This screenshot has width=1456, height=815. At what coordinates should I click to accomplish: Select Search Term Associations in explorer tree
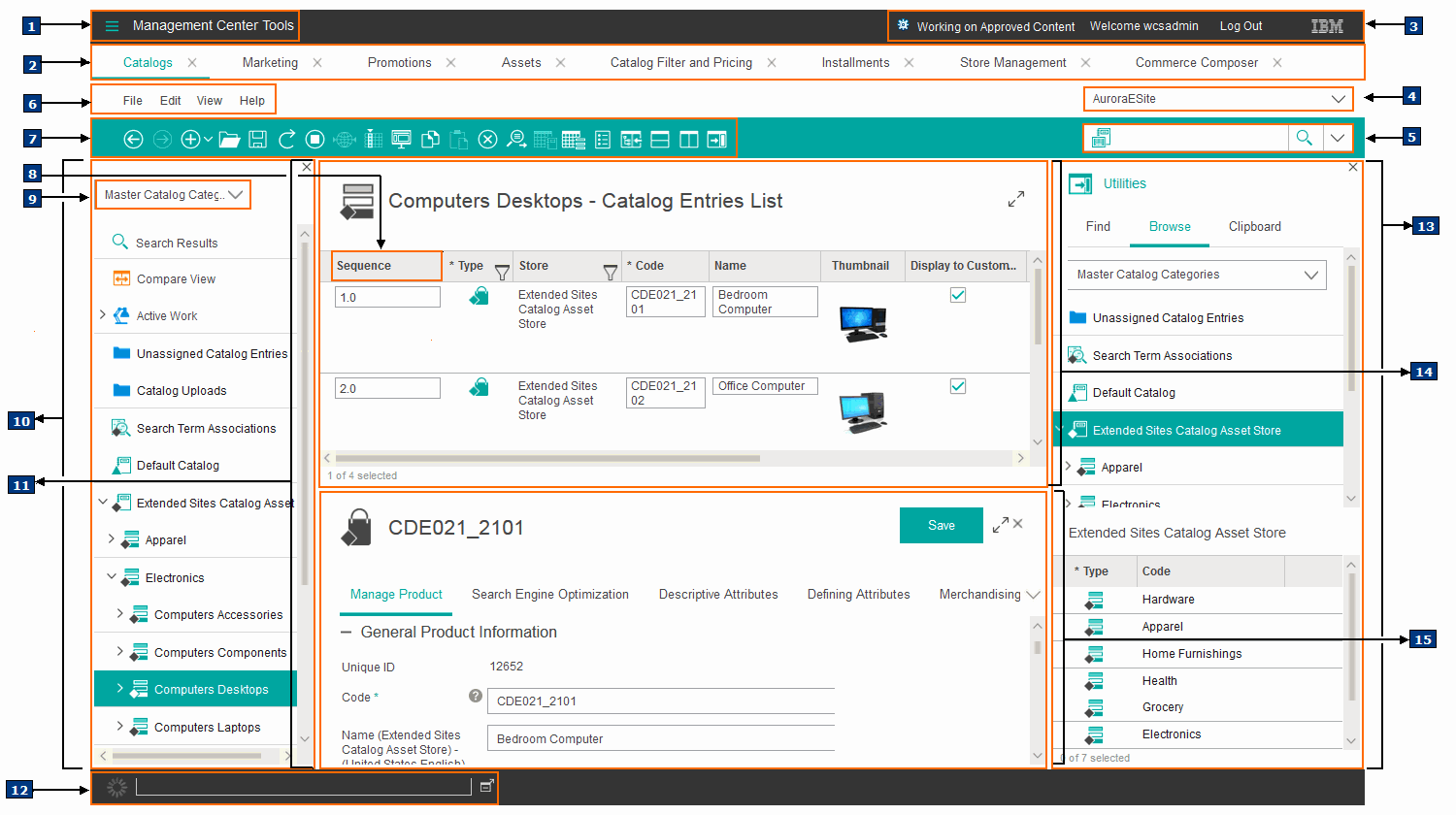point(206,428)
